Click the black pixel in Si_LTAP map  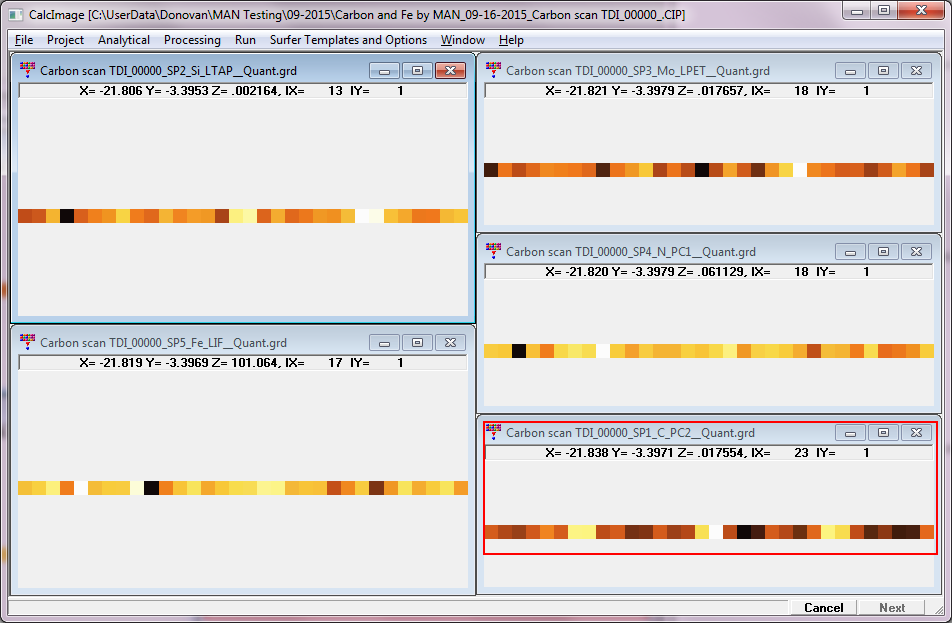point(67,216)
